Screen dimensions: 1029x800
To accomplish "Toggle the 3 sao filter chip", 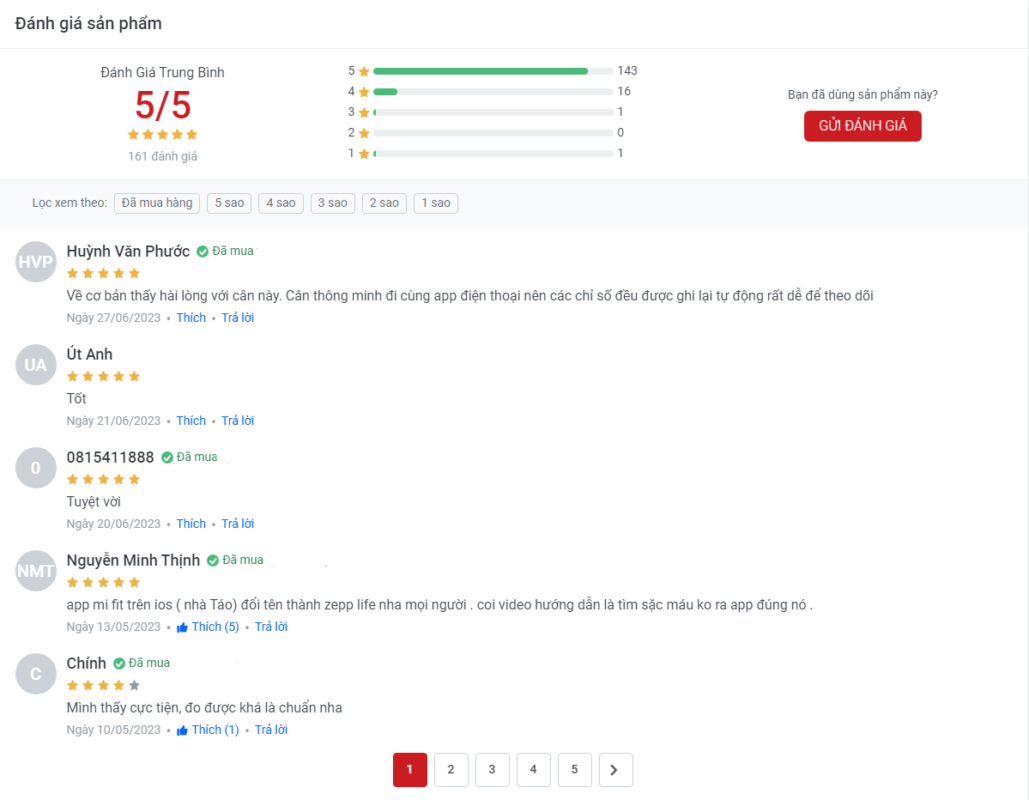I will pos(332,203).
